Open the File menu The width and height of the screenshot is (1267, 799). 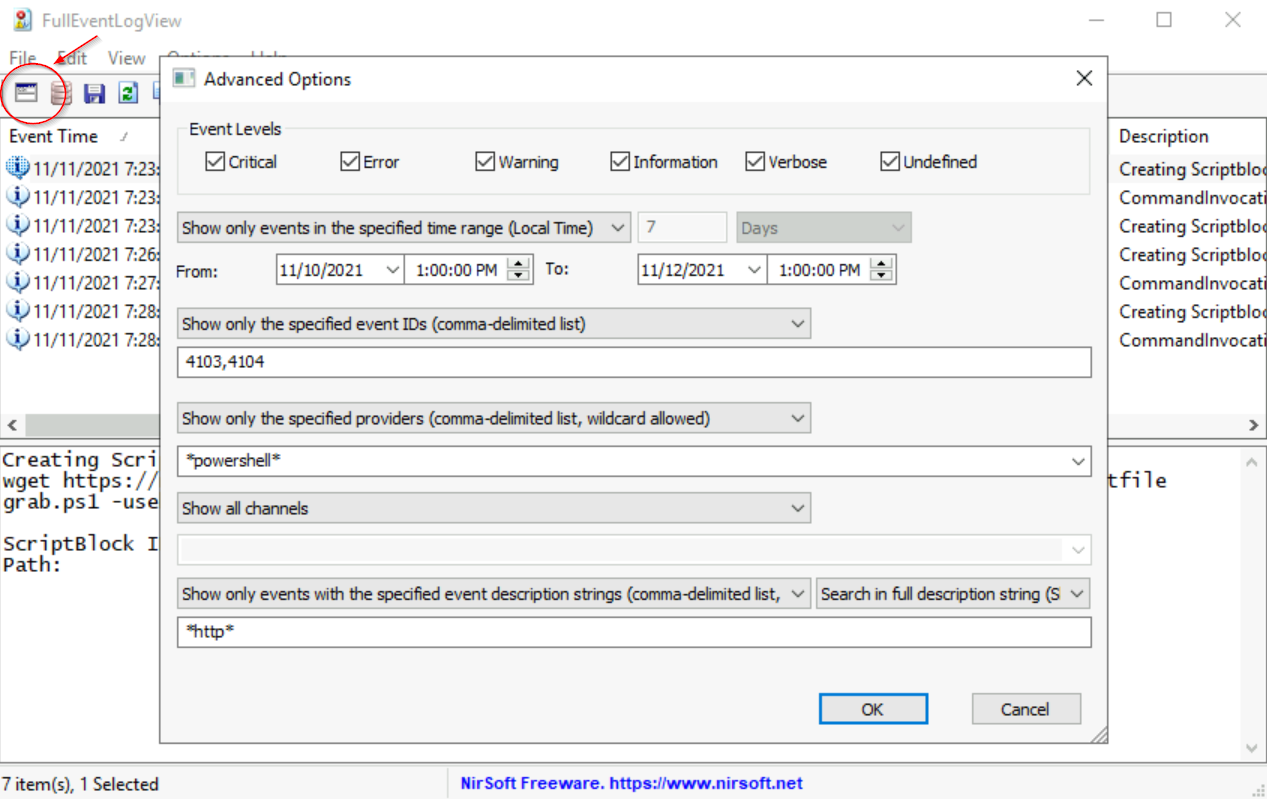click(22, 58)
